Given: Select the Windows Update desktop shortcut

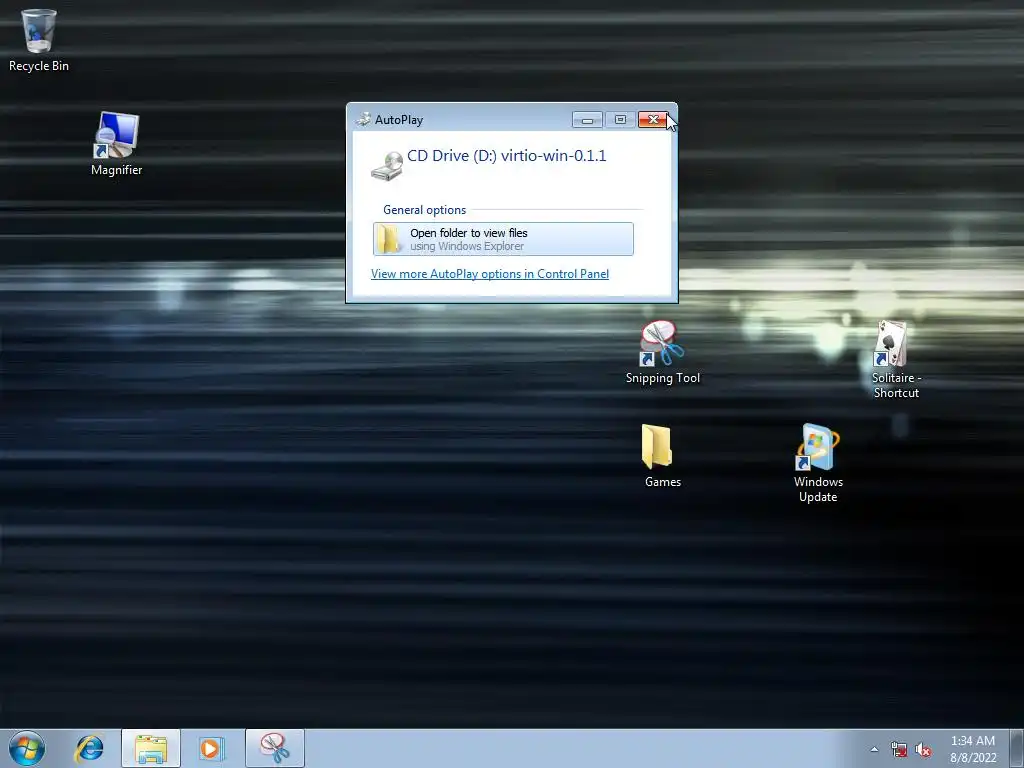Looking at the screenshot, I should [x=818, y=464].
